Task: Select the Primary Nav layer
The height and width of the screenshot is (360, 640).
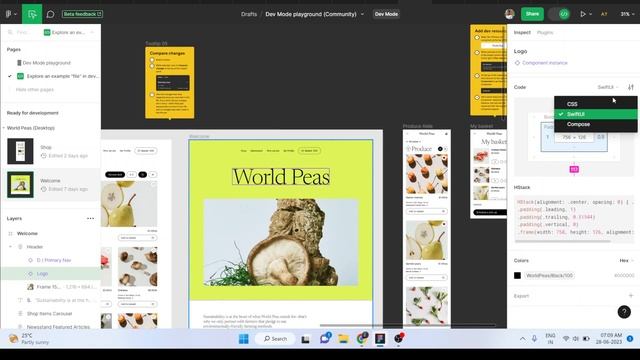Action: pyautogui.click(x=53, y=260)
